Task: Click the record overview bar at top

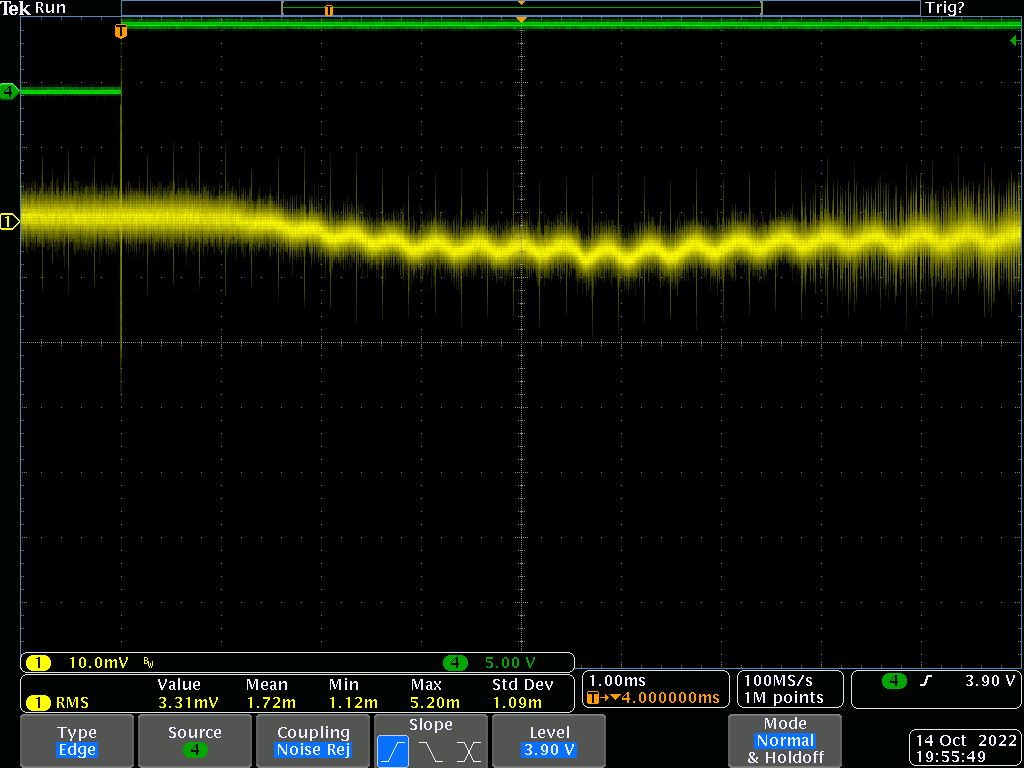Action: click(x=520, y=8)
